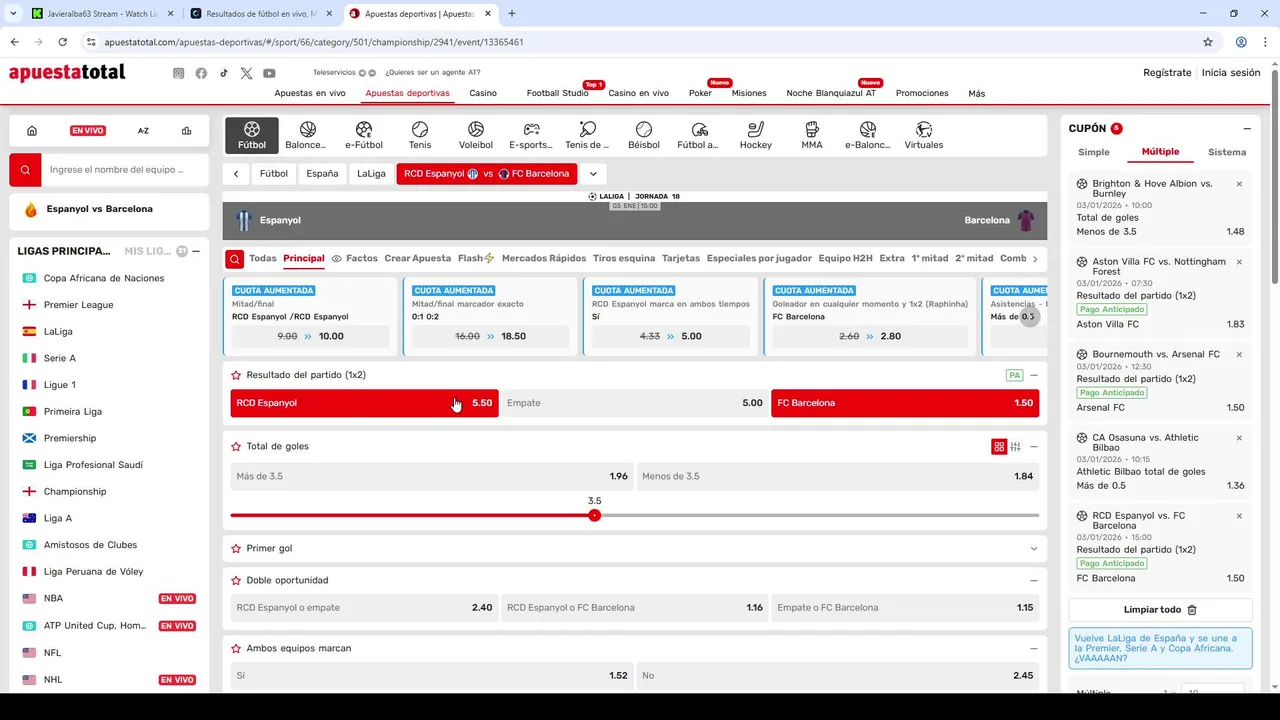This screenshot has height=720, width=1280.
Task: Click the red team search icon
Action: (26, 170)
